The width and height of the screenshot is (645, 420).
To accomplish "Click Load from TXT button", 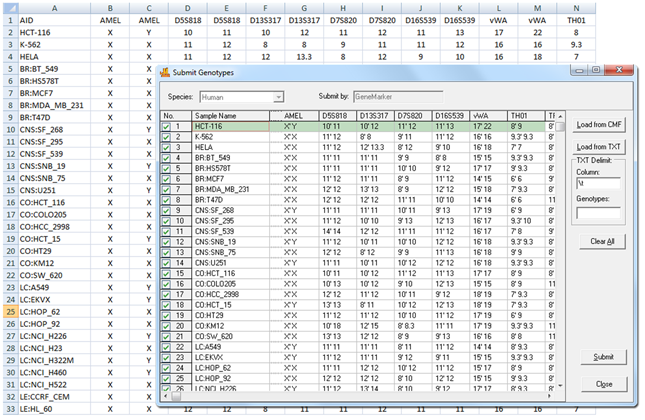I will pyautogui.click(x=599, y=146).
